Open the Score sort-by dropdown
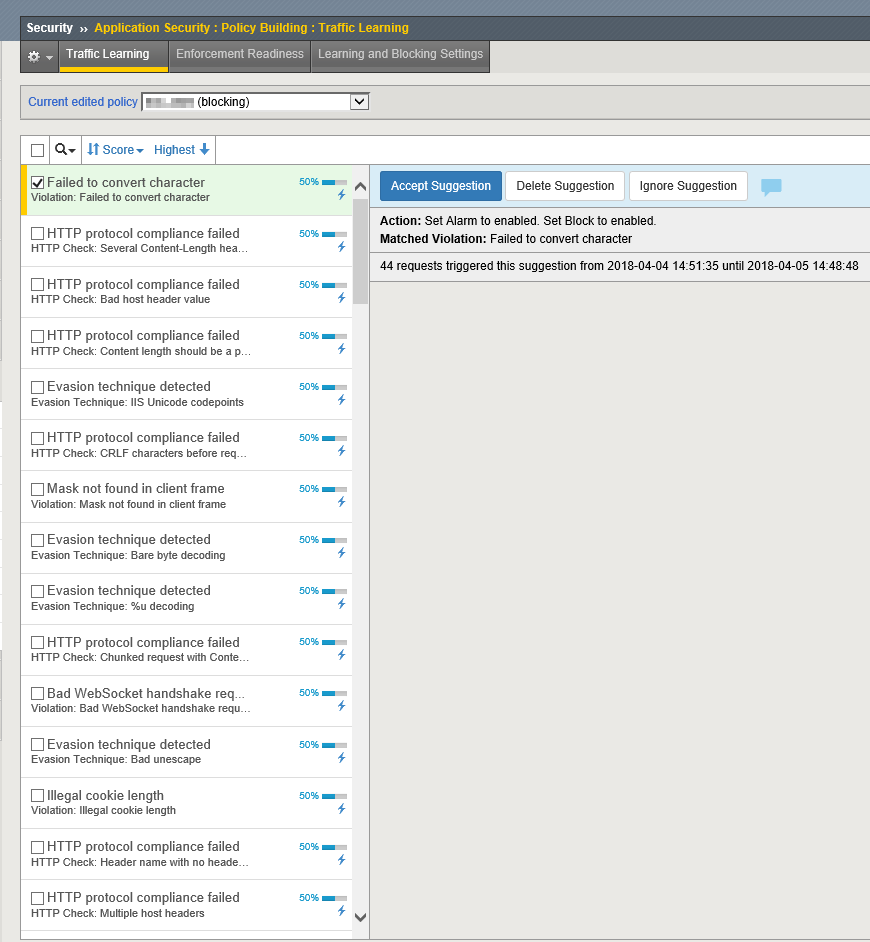This screenshot has height=942, width=870. tap(115, 150)
